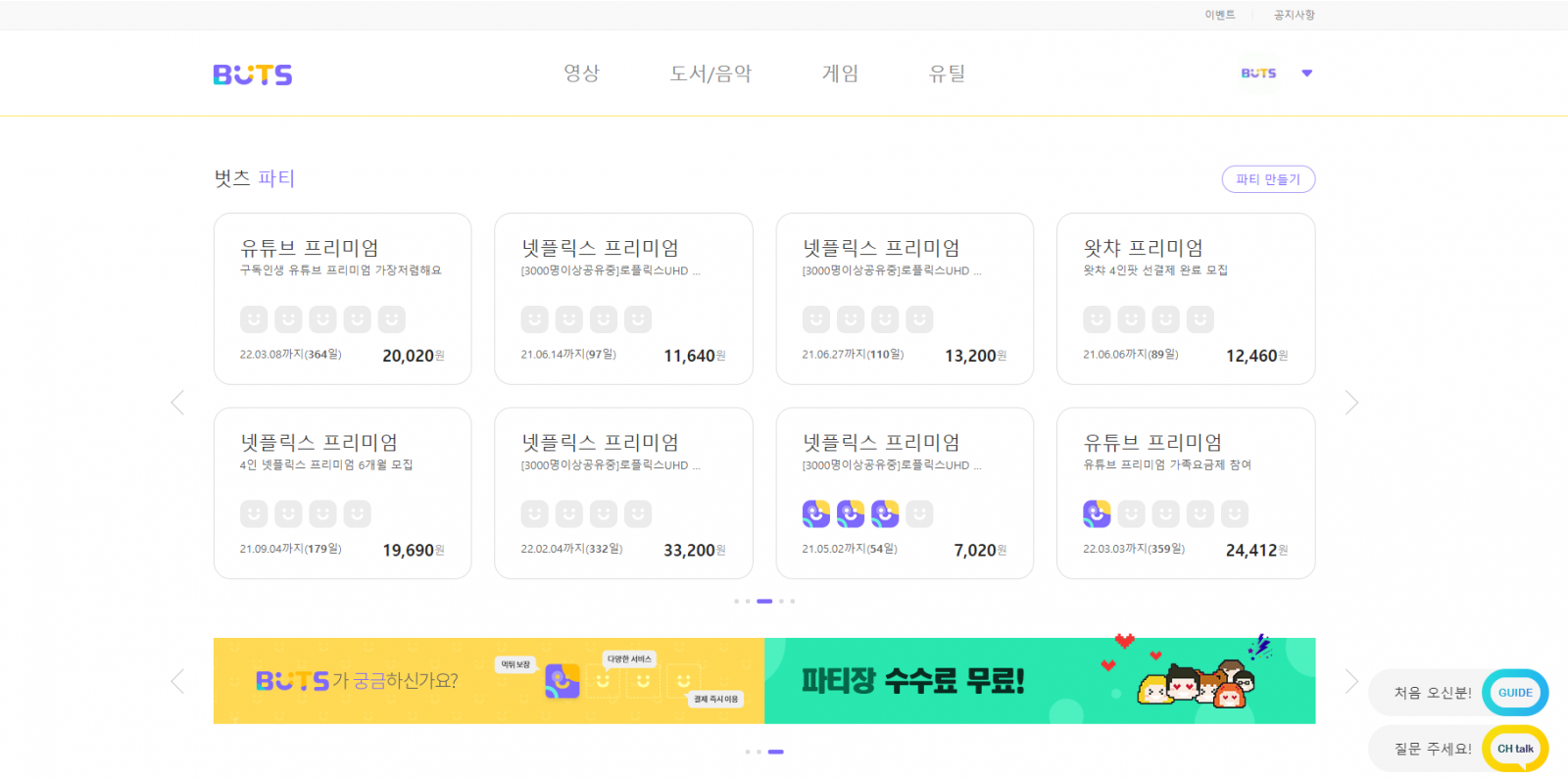Open the 파티장 수수료 무료 banner
1568x779 pixels.
pyautogui.click(x=1039, y=681)
